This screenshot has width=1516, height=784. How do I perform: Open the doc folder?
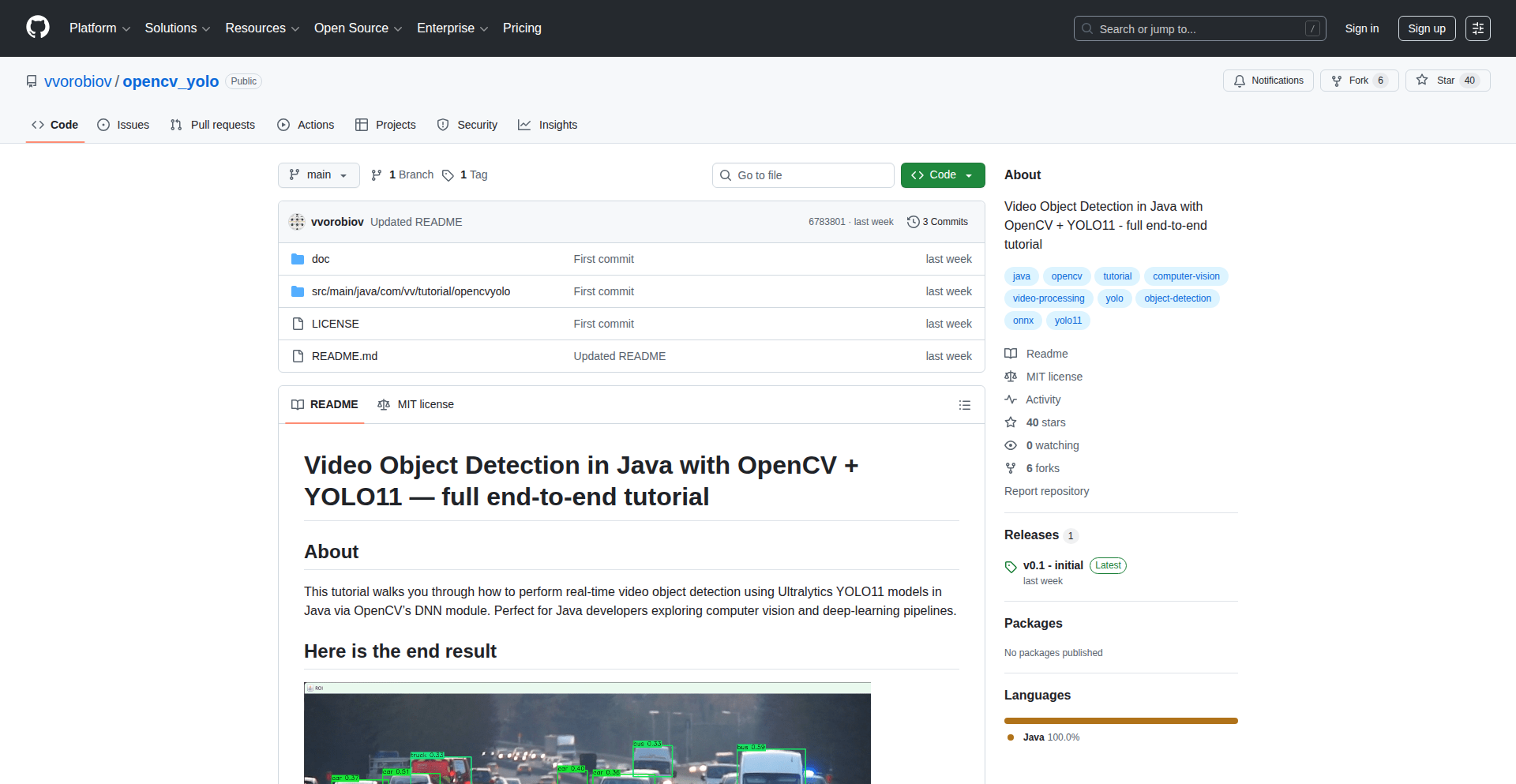tap(321, 259)
